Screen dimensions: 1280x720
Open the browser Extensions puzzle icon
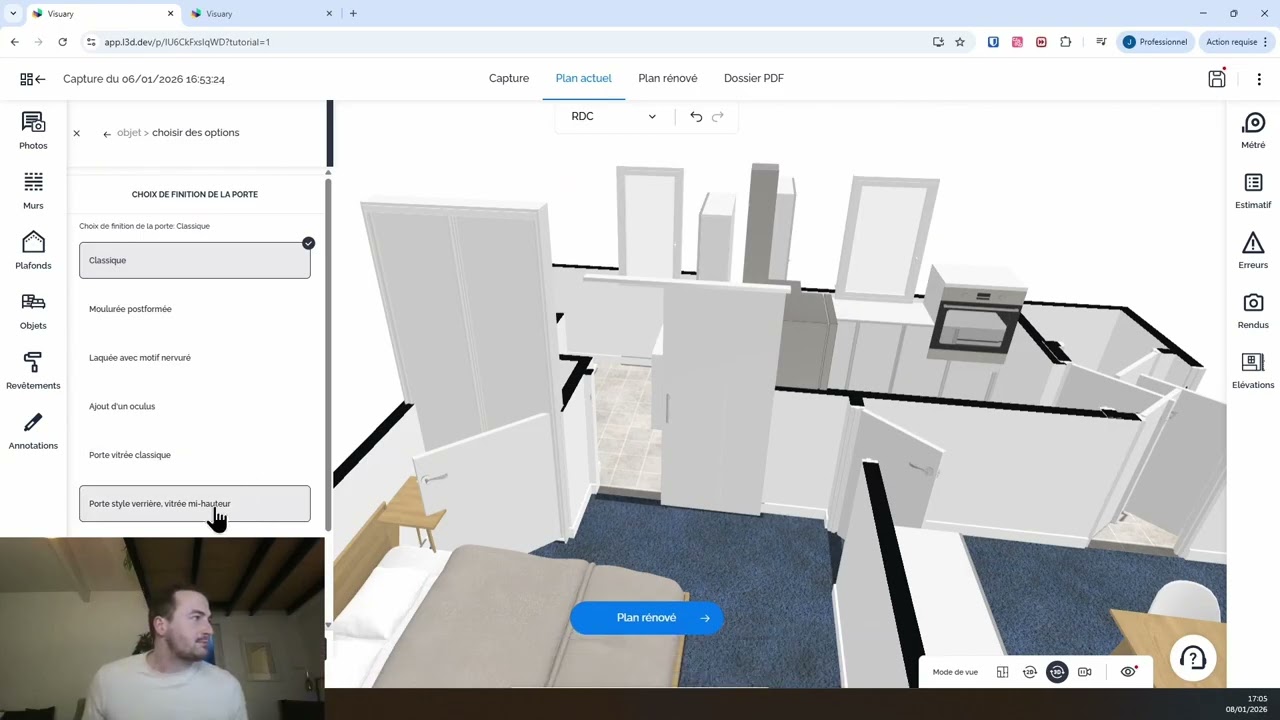coord(1065,42)
